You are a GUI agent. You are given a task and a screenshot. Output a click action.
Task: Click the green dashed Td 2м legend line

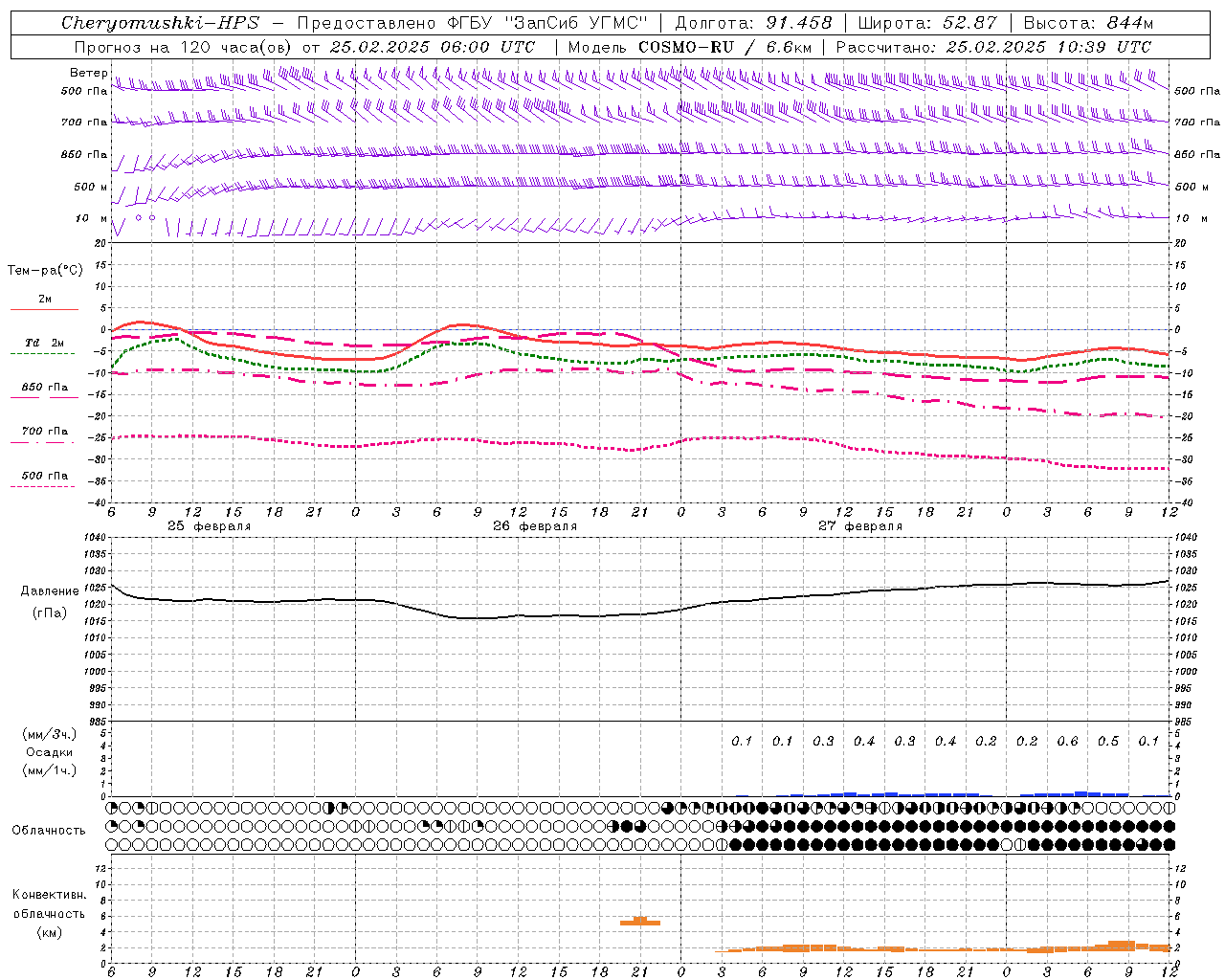click(42, 354)
